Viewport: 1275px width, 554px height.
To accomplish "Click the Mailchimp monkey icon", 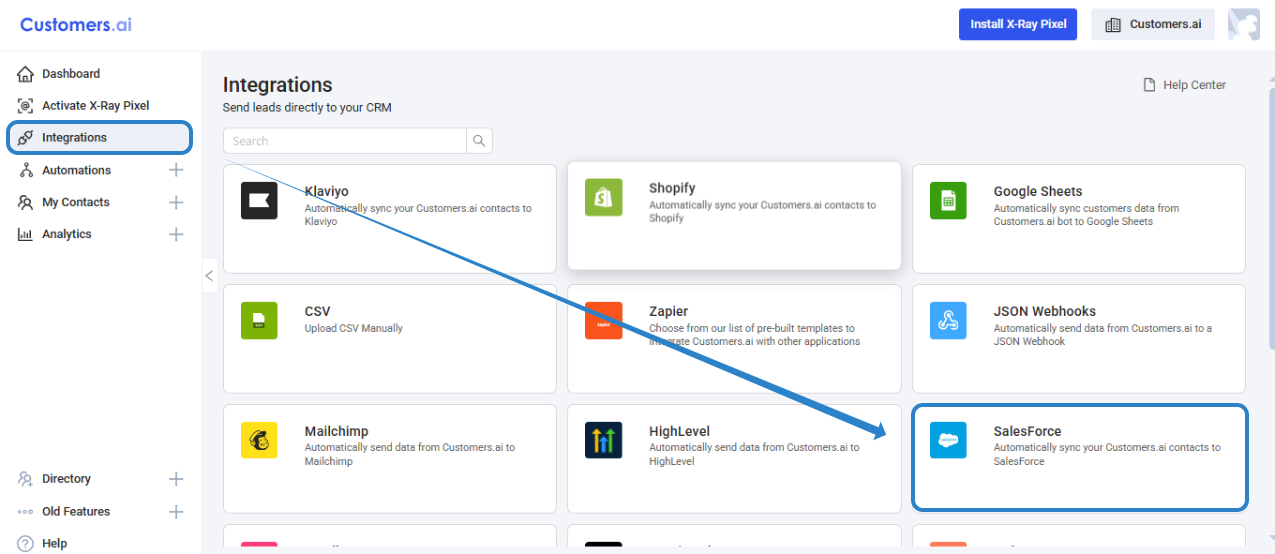I will 259,440.
